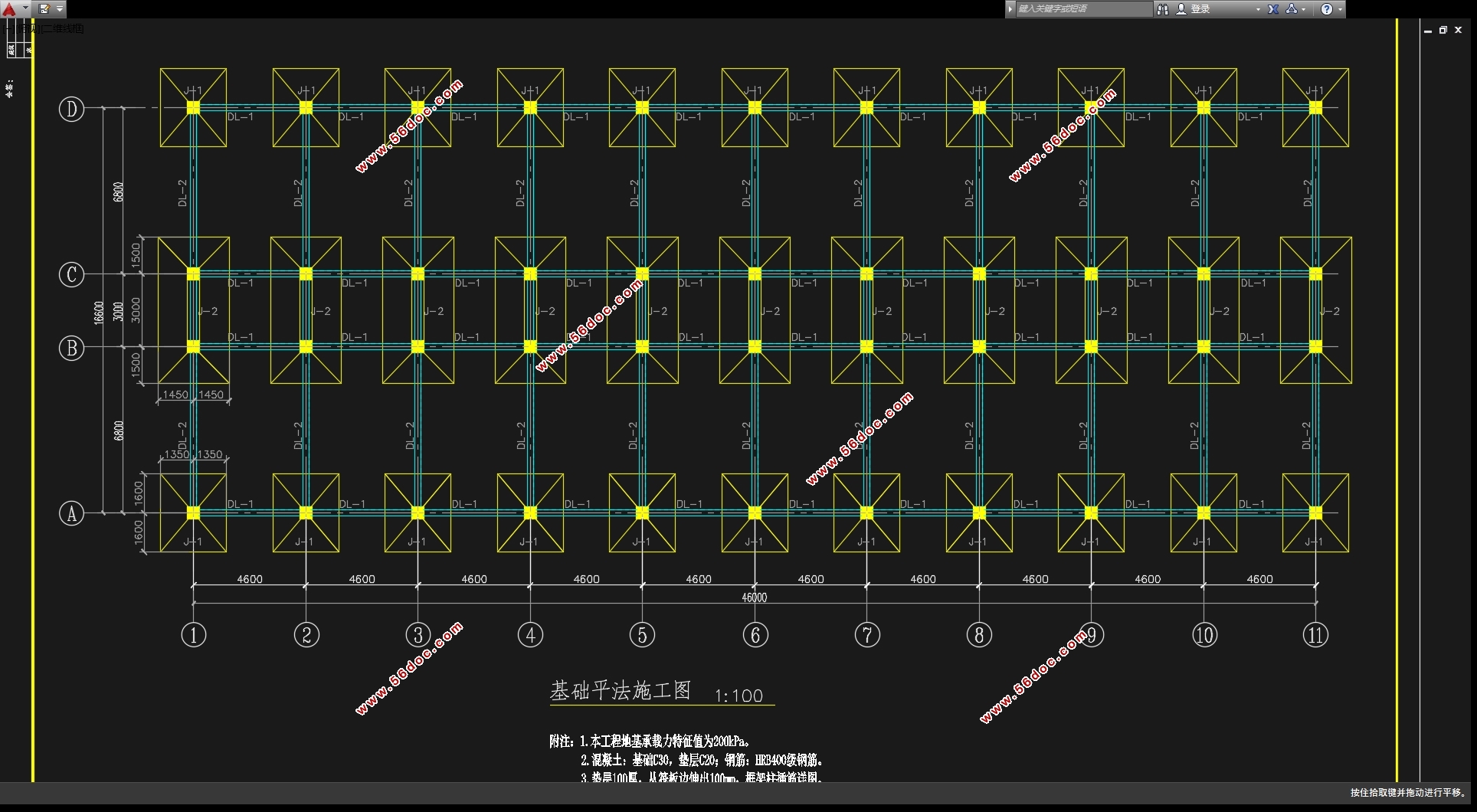Minimize the drawing window
The width and height of the screenshot is (1477, 812).
[x=1428, y=30]
